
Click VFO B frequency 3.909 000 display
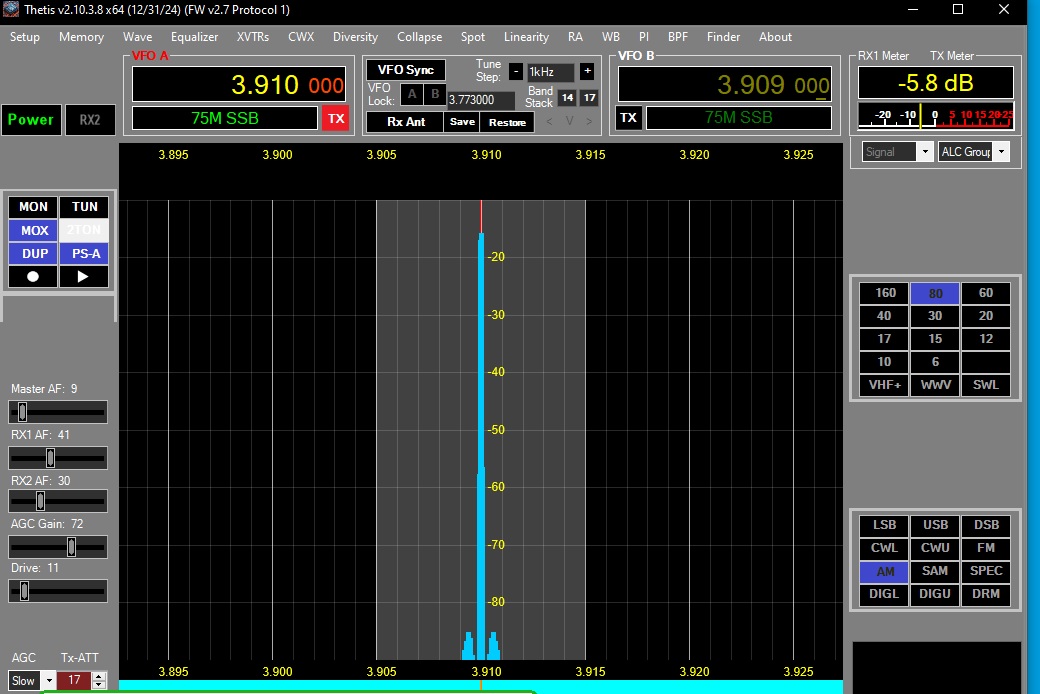pos(724,84)
